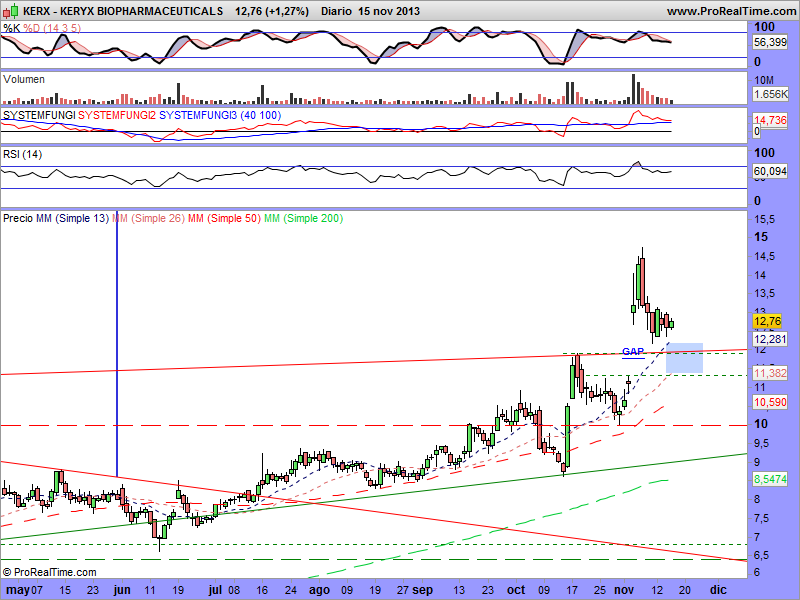Select the black SYSTEMFUNGI label
Viewport: 800px width, 600px height.
click(39, 115)
